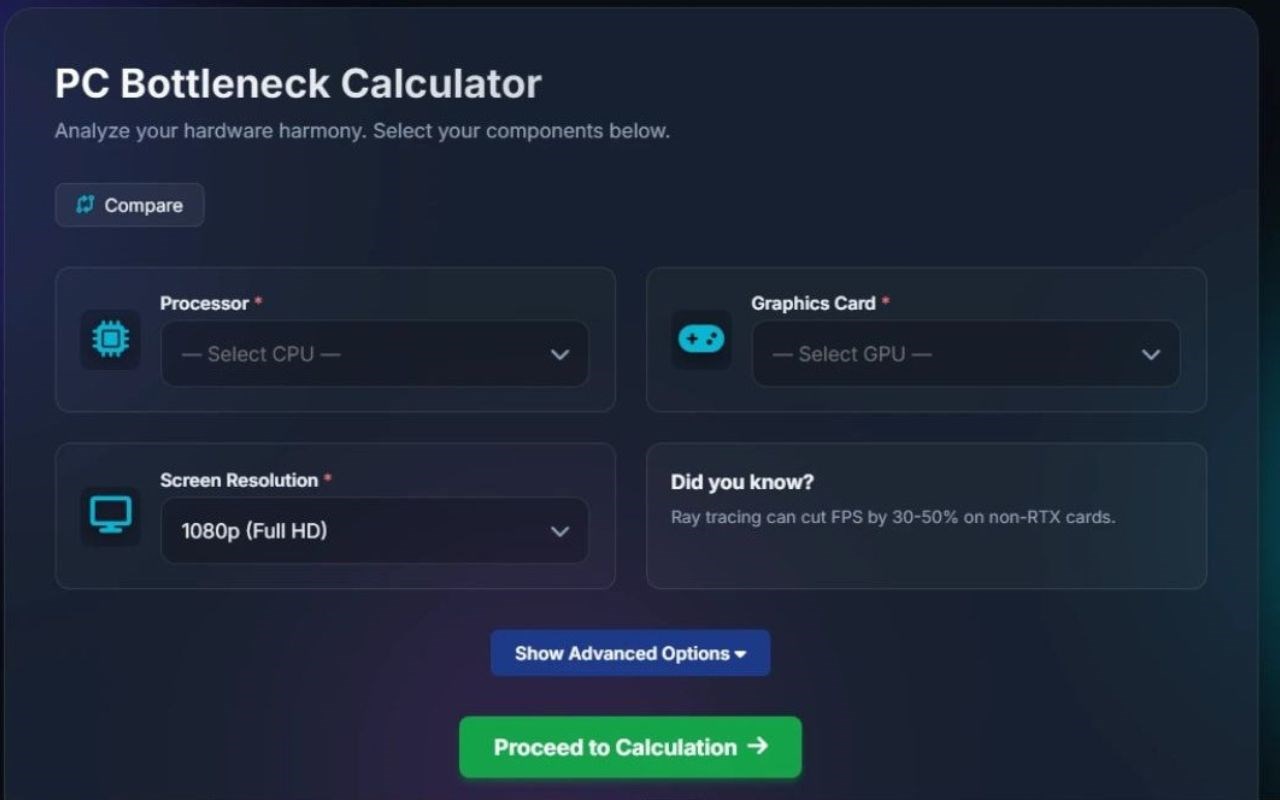Viewport: 1280px width, 800px height.
Task: Open the 1080p (Full HD) resolution dropdown
Action: pyautogui.click(x=375, y=531)
